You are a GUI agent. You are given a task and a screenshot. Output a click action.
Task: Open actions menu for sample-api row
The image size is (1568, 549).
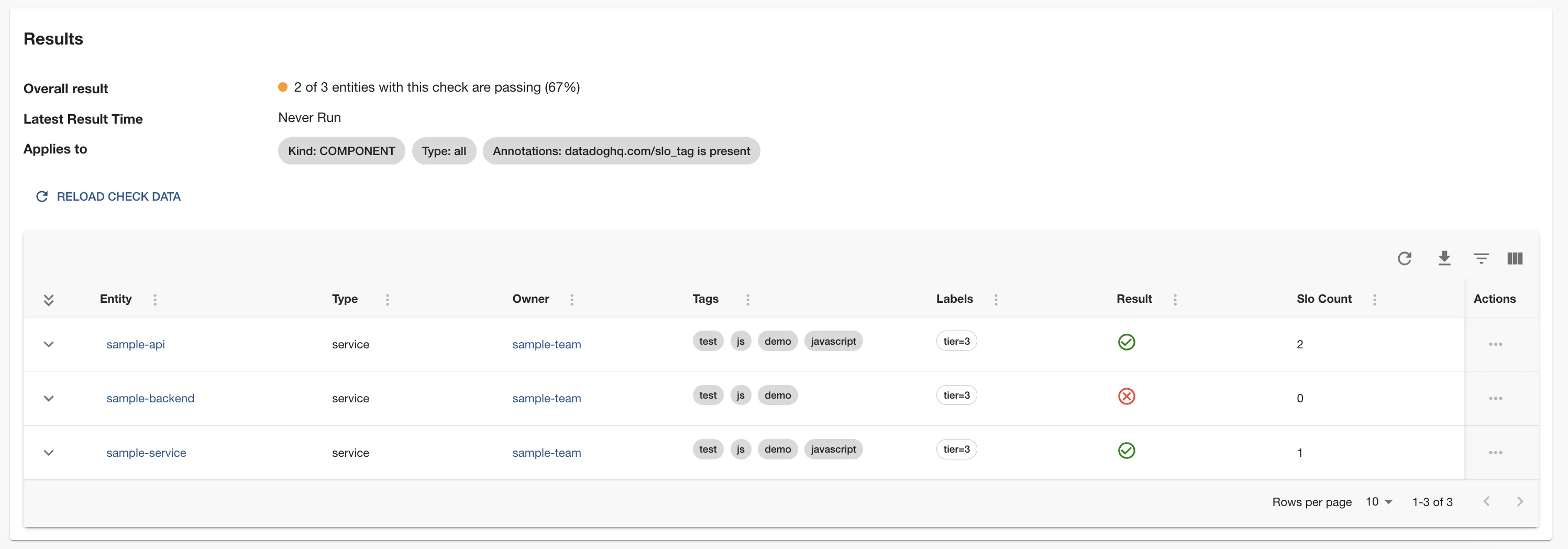click(1495, 345)
